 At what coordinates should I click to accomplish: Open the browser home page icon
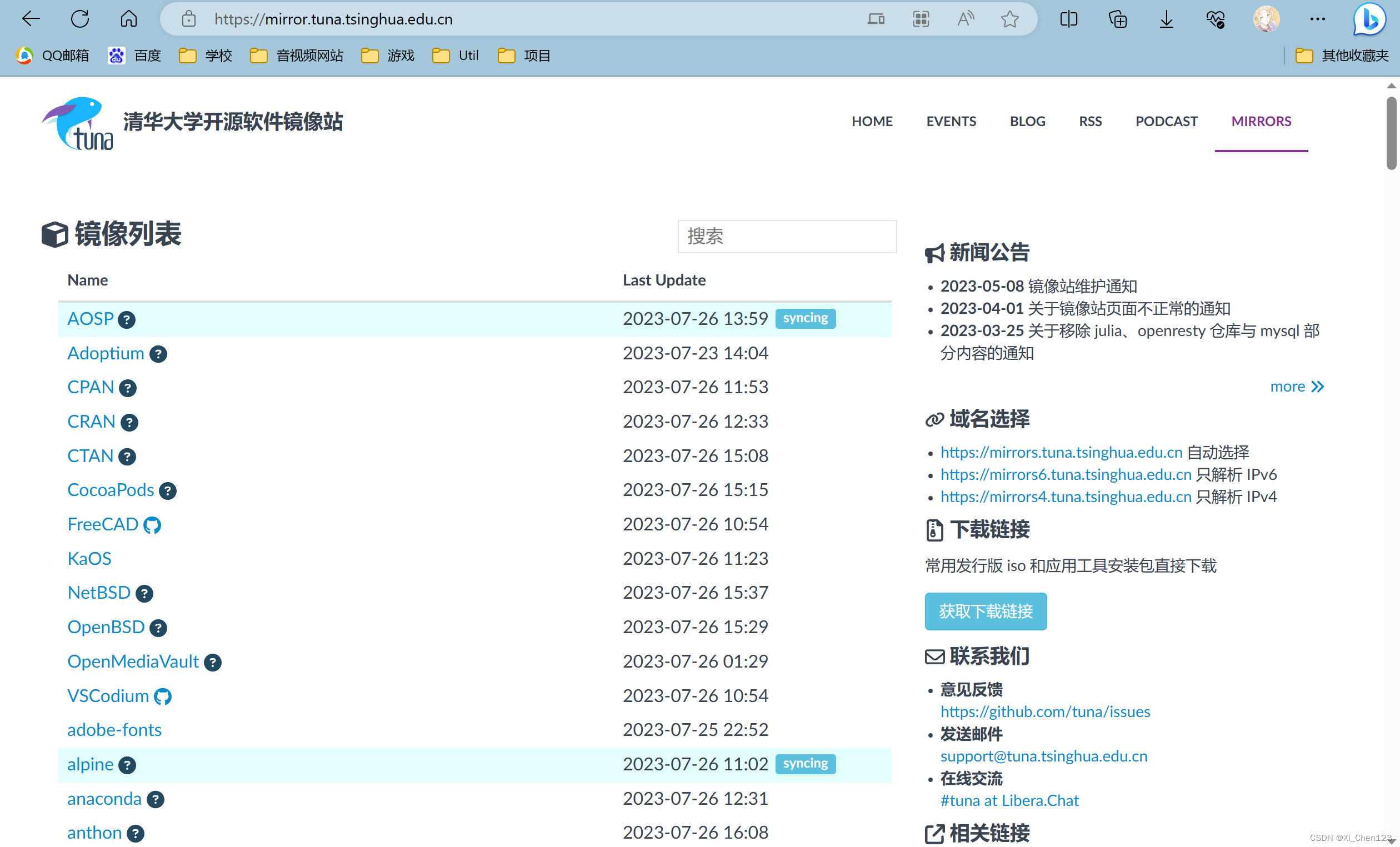[129, 19]
